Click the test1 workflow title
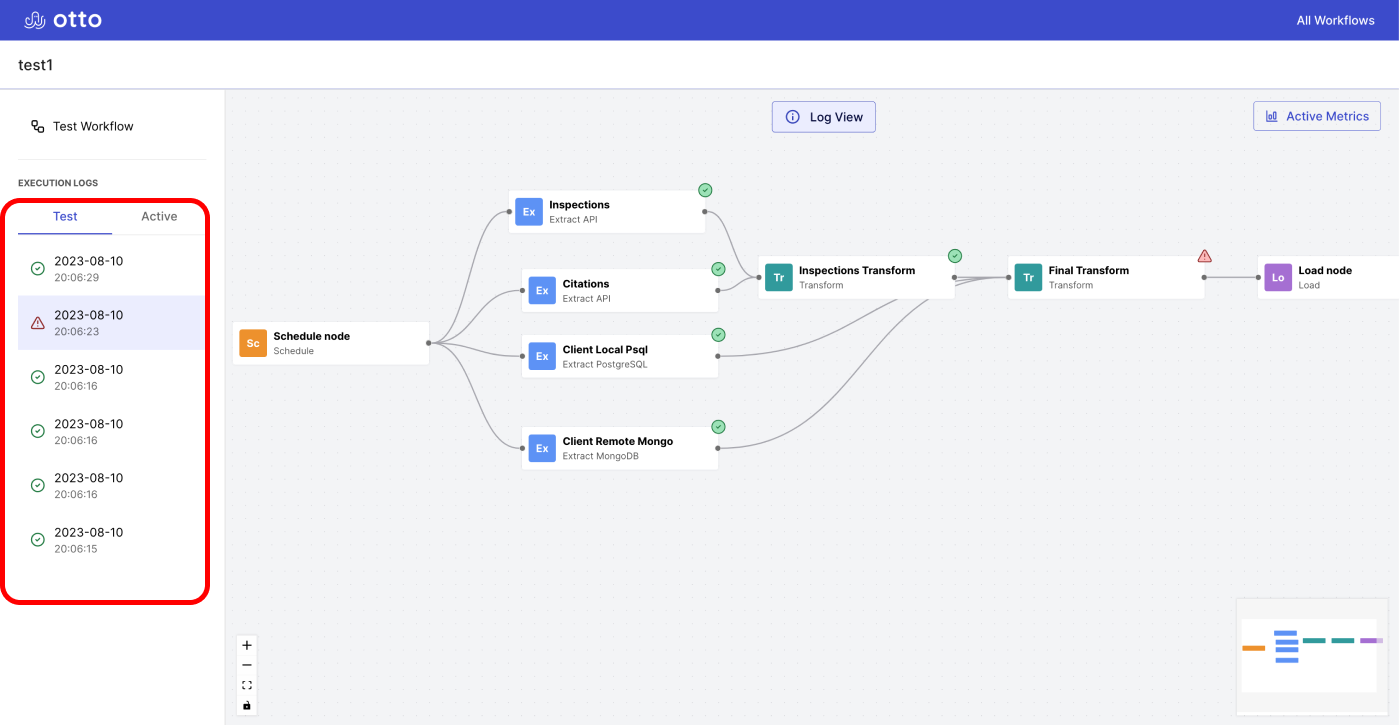This screenshot has width=1399, height=725. click(x=36, y=65)
